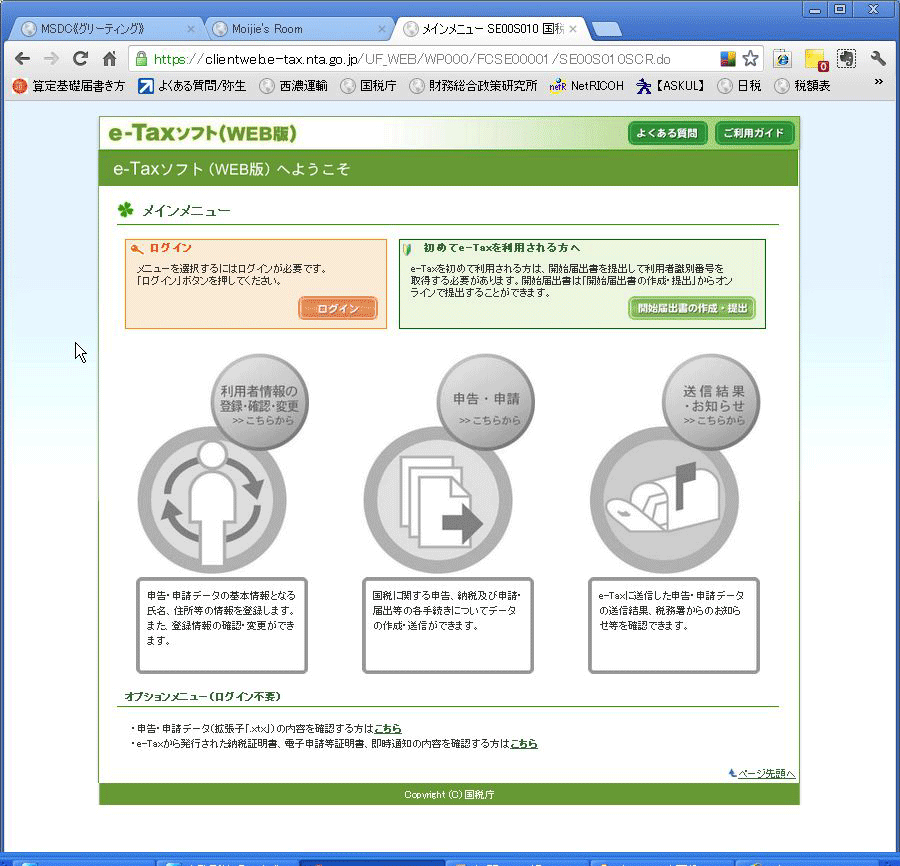Open the wrench settings menu
This screenshot has width=900, height=866.
click(878, 59)
